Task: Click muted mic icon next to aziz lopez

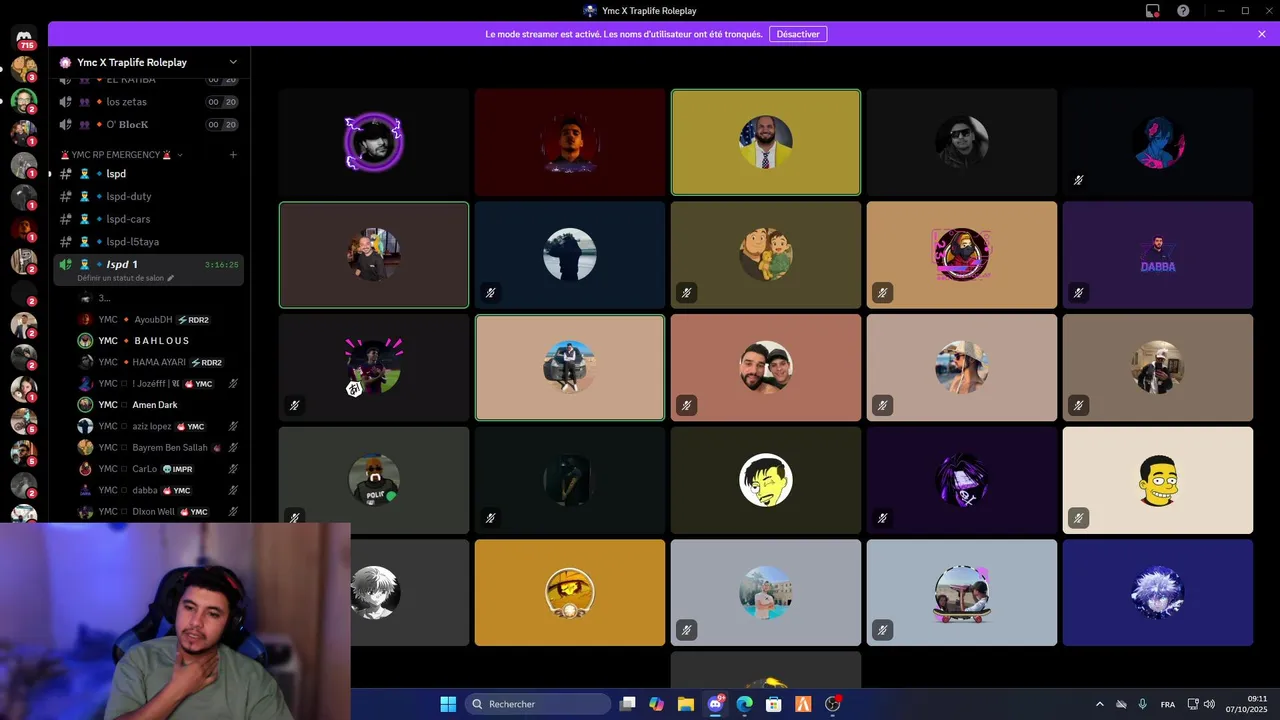Action: [x=233, y=427]
